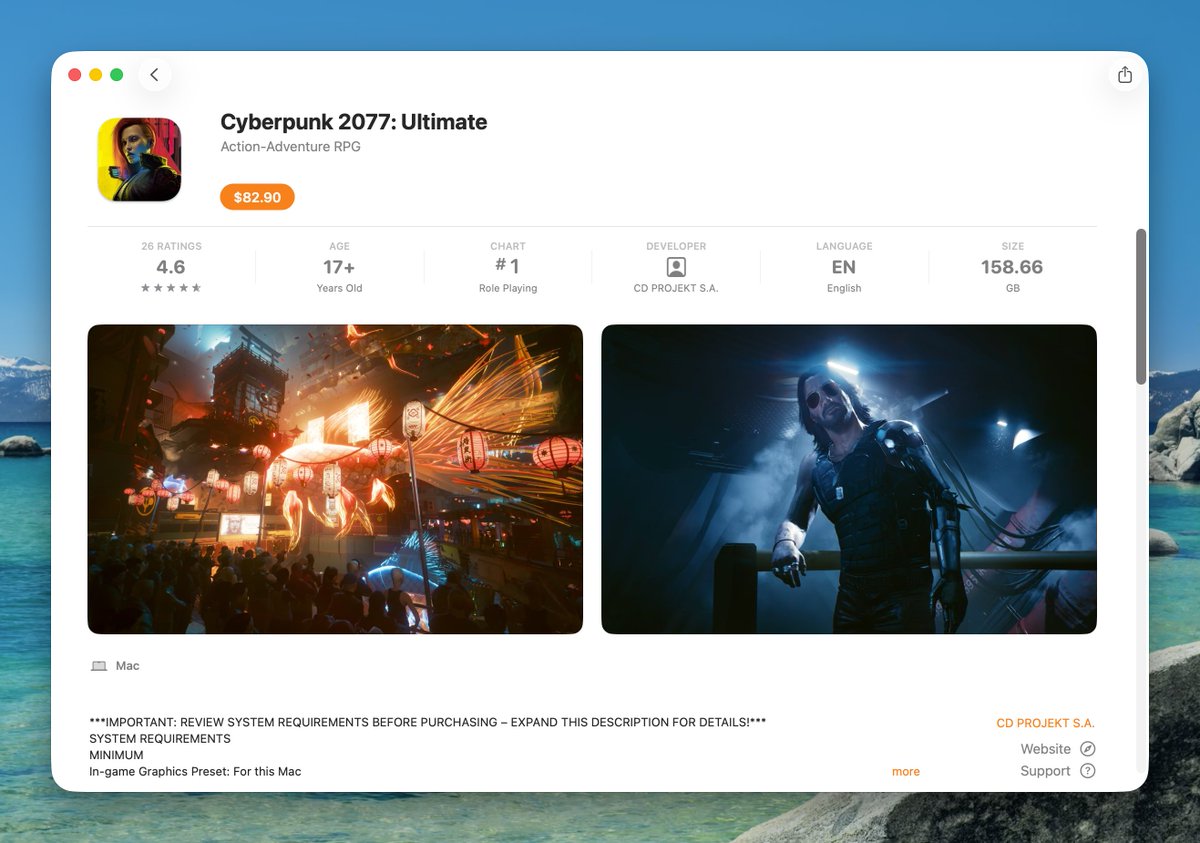Click the Website compass icon
The width and height of the screenshot is (1200, 843).
[x=1088, y=749]
